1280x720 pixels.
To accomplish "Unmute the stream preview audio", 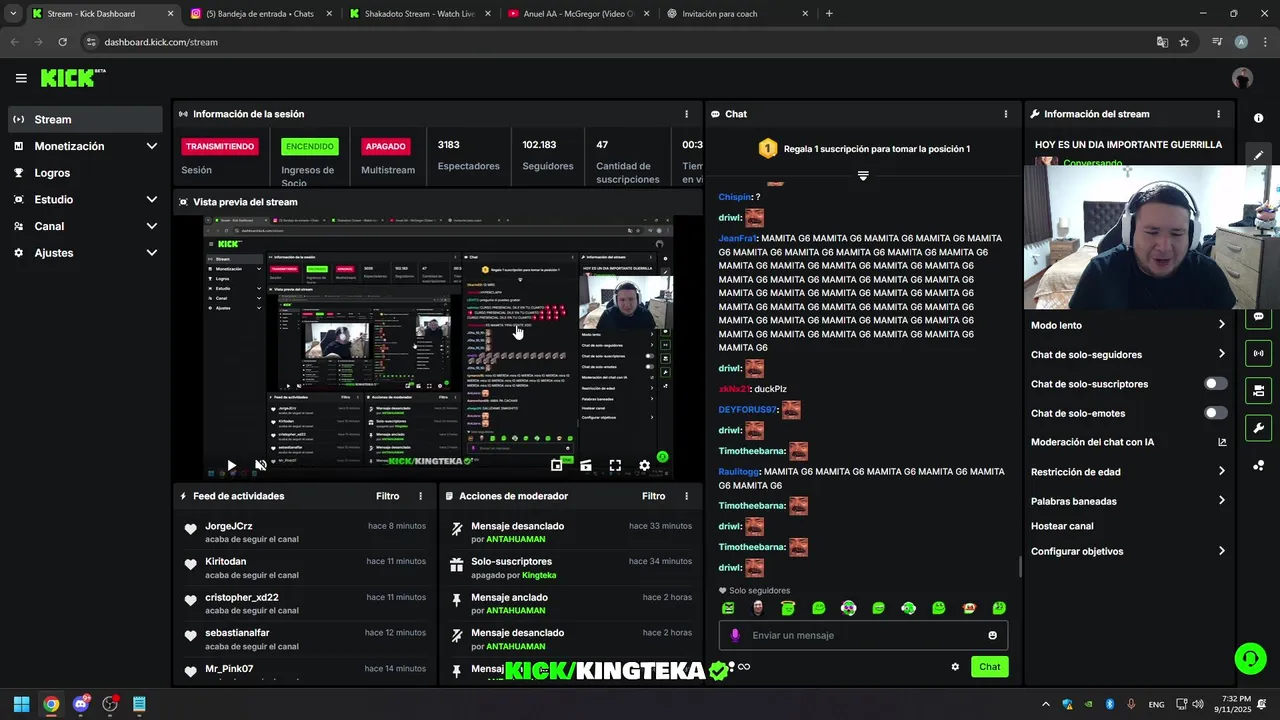I will 261,465.
